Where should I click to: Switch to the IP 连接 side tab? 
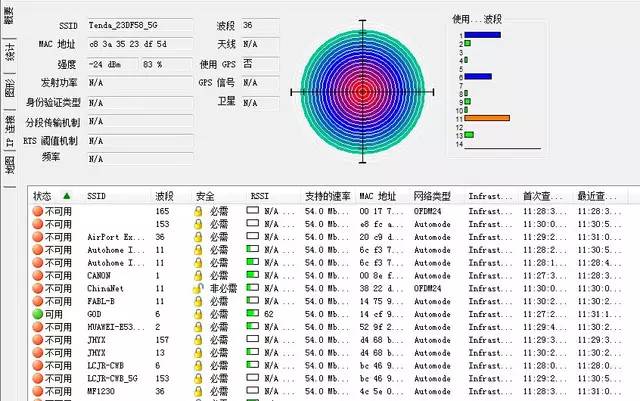pyautogui.click(x=10, y=129)
